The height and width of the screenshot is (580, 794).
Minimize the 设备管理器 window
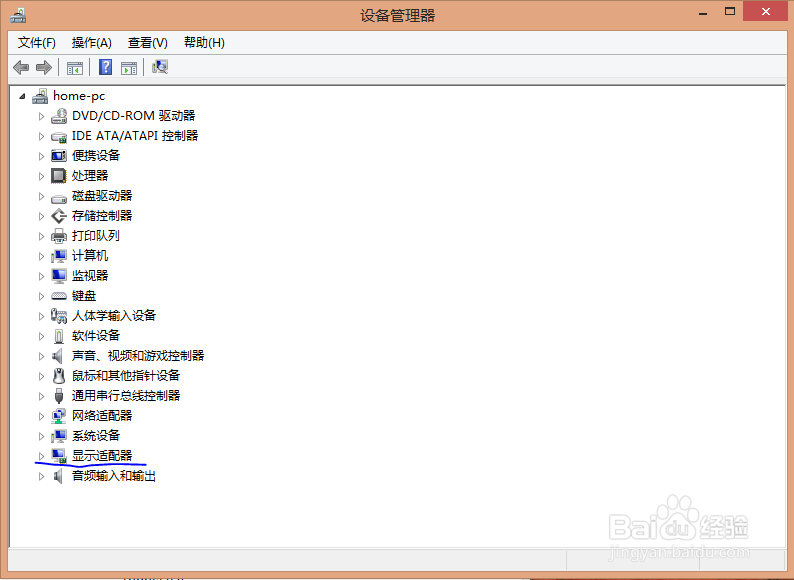[703, 12]
